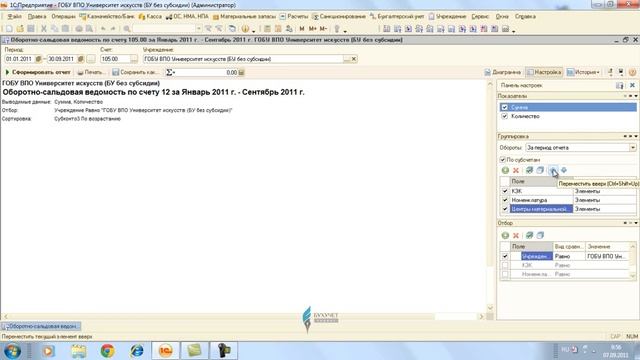Open the Санкционирование menu
Image resolution: width=640 pixels, height=360 pixels.
coord(339,17)
